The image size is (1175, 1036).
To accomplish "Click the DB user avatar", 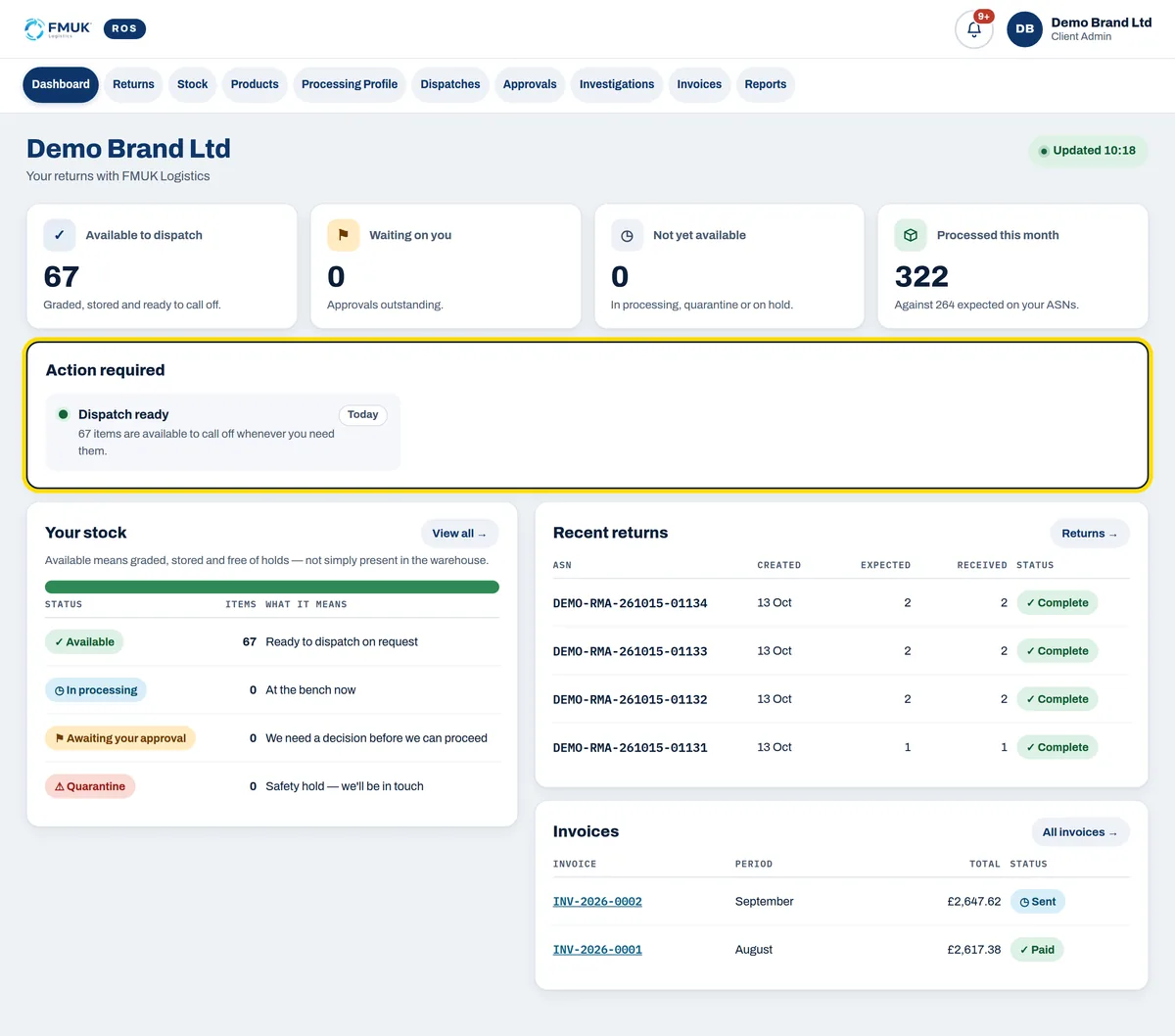I will pos(1024,29).
